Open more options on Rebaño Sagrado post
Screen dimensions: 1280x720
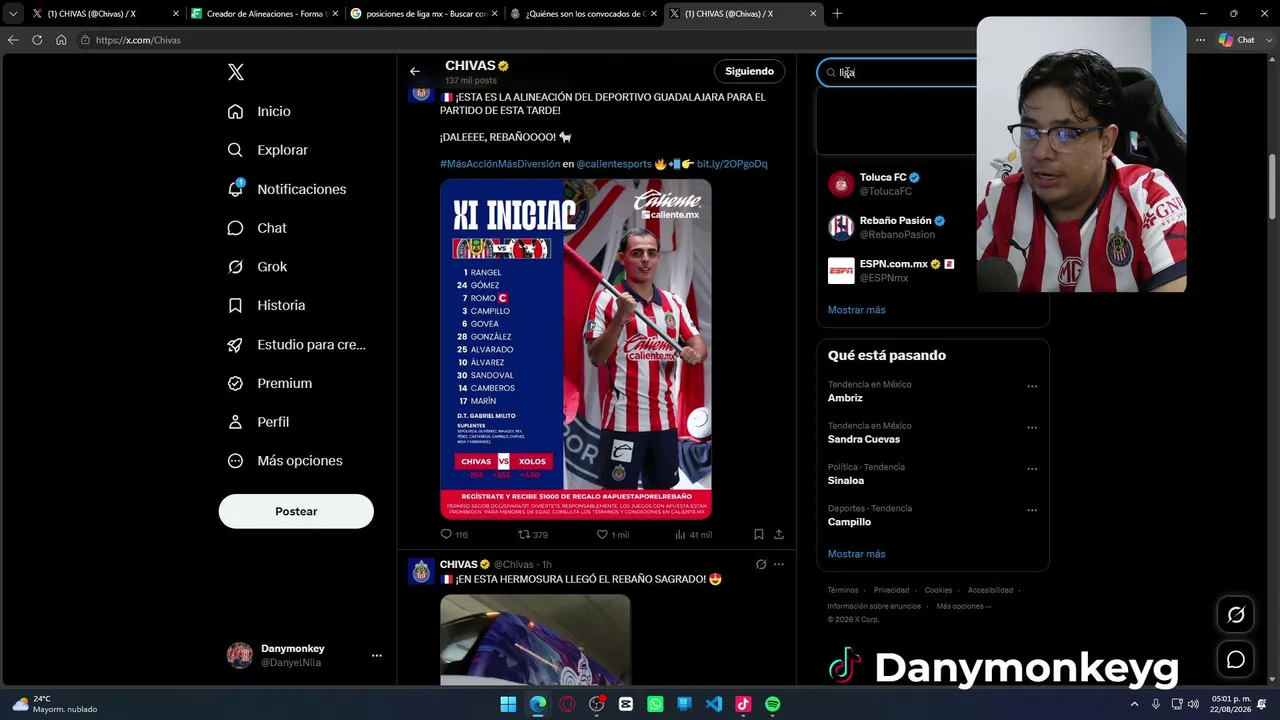(779, 564)
